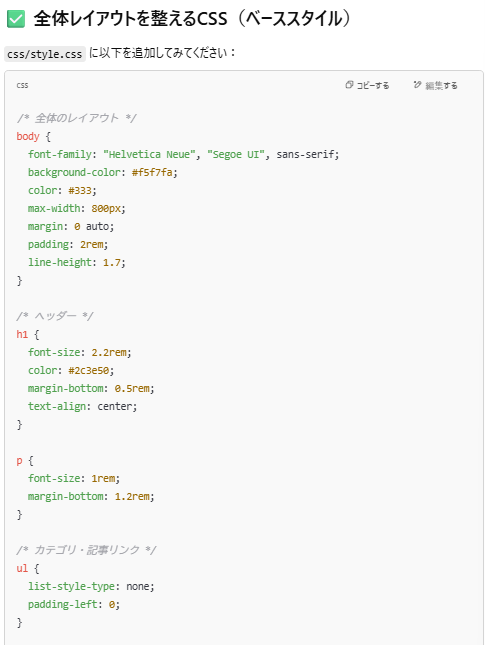Click the body selector in the code

point(28,136)
